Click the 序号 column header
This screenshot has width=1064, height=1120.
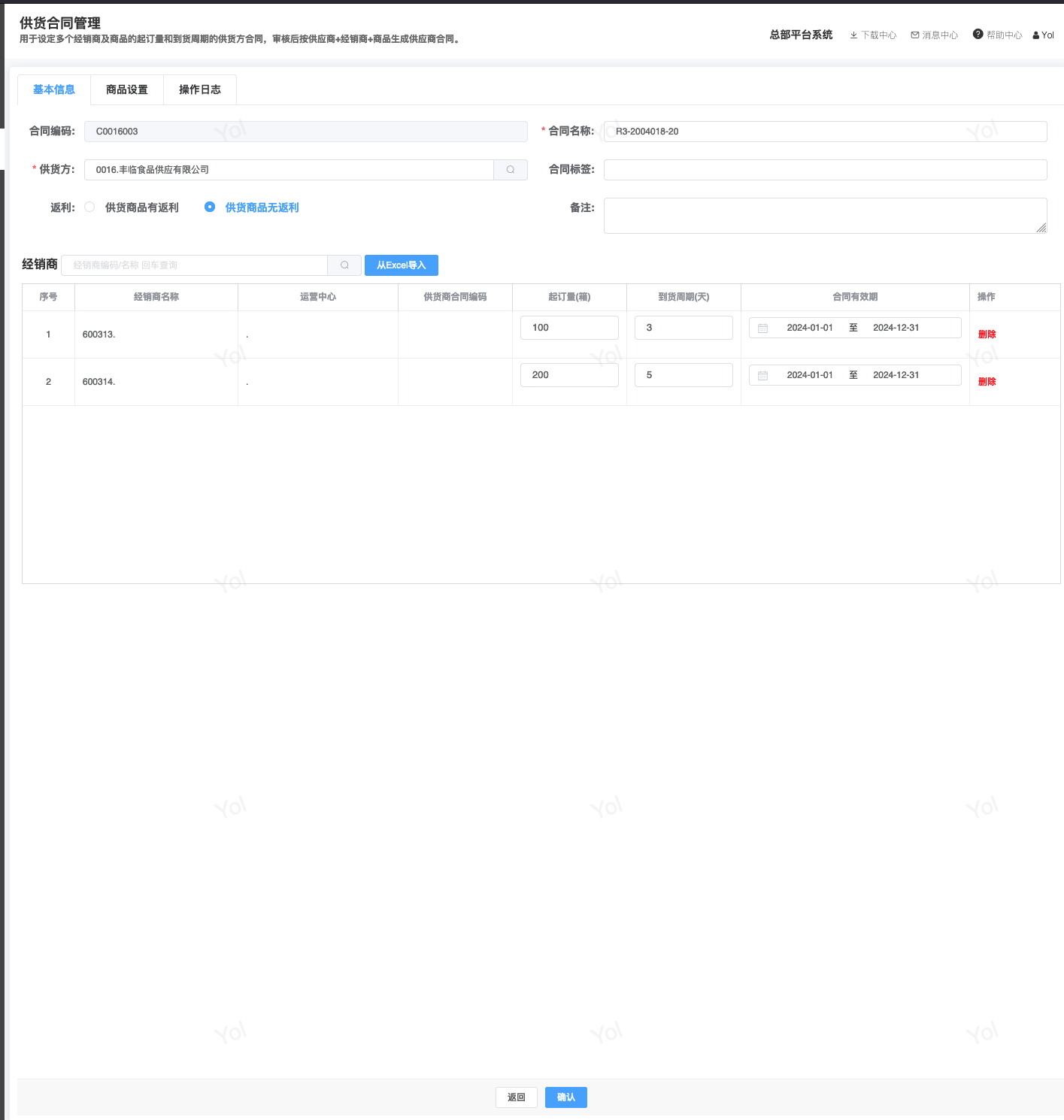(48, 297)
